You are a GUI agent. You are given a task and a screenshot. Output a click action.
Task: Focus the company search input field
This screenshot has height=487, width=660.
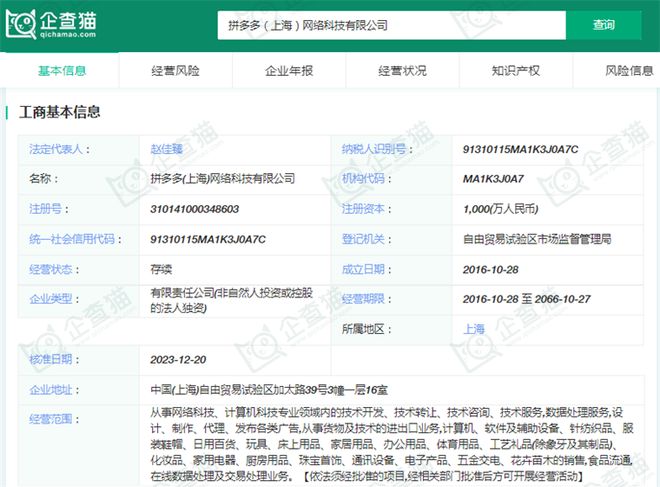[x=391, y=25]
